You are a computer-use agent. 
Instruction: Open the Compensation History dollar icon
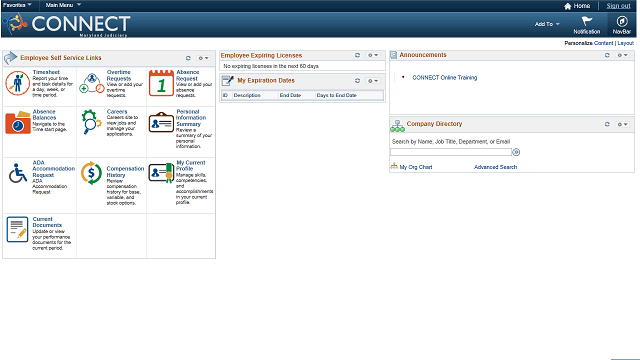(91, 173)
